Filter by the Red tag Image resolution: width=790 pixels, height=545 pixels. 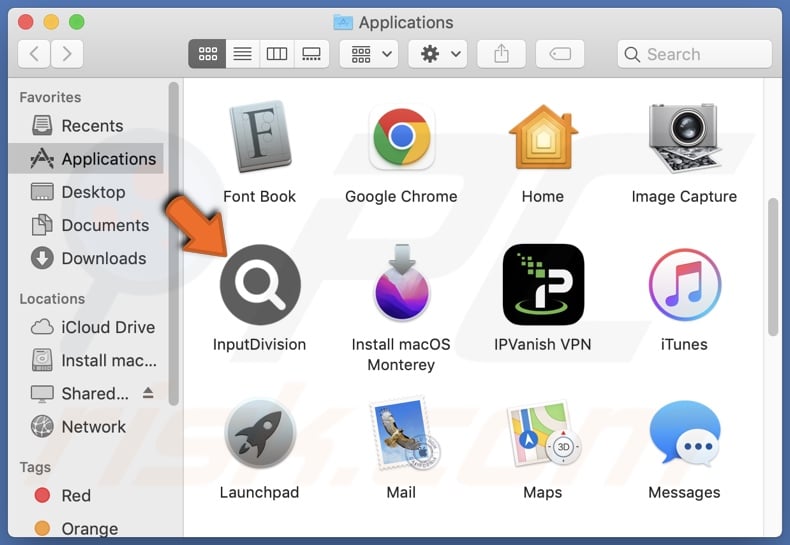tap(86, 496)
